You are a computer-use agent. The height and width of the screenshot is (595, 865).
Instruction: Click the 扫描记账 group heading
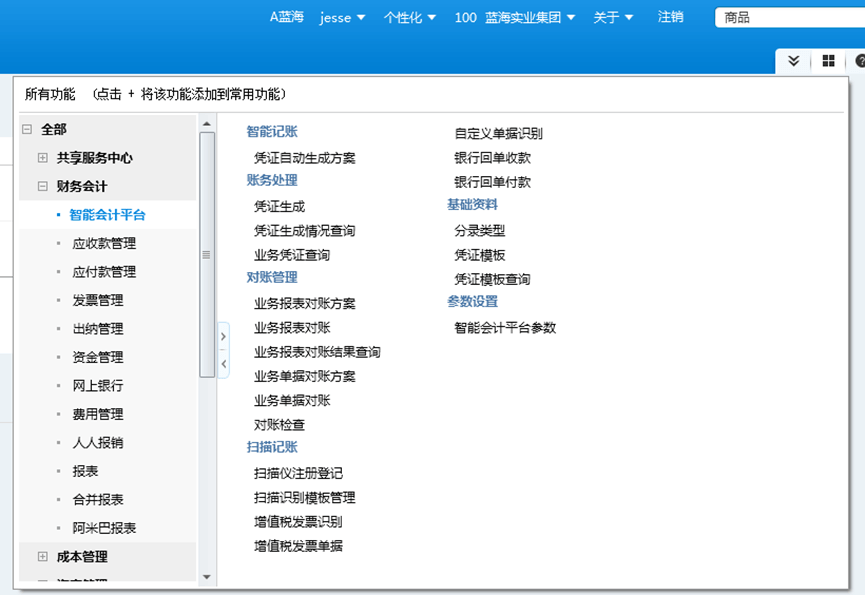(272, 447)
